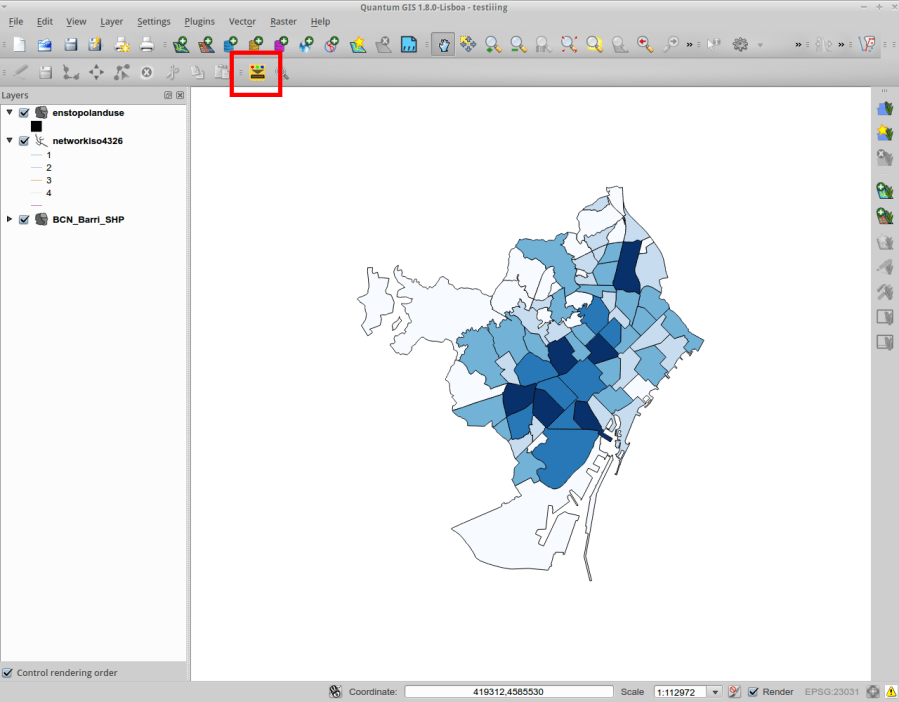Viewport: 899px width, 702px height.
Task: Click the Zoom Full extent icon
Action: [569, 45]
